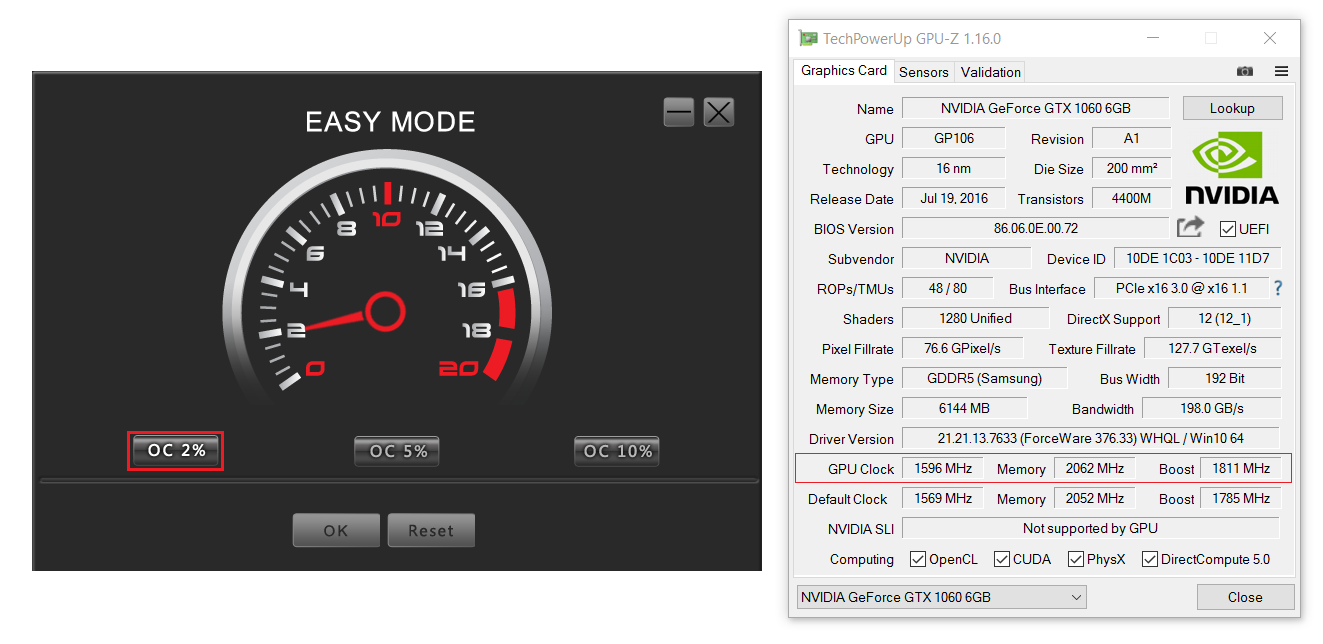This screenshot has height=644, width=1323.
Task: Open the GPU selection dropdown
Action: click(x=941, y=597)
